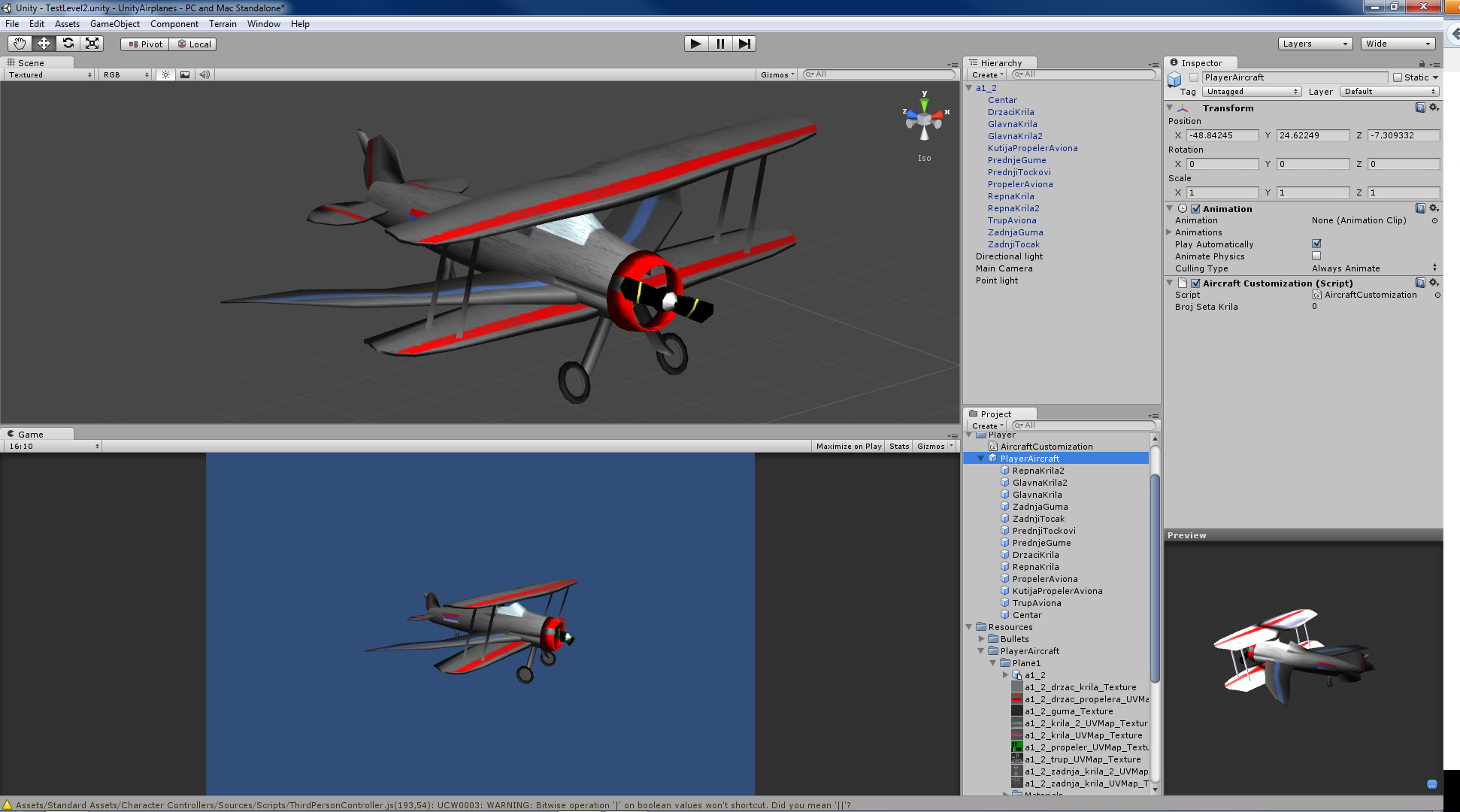Toggle scene lighting sun icon
This screenshot has width=1460, height=812.
point(165,74)
